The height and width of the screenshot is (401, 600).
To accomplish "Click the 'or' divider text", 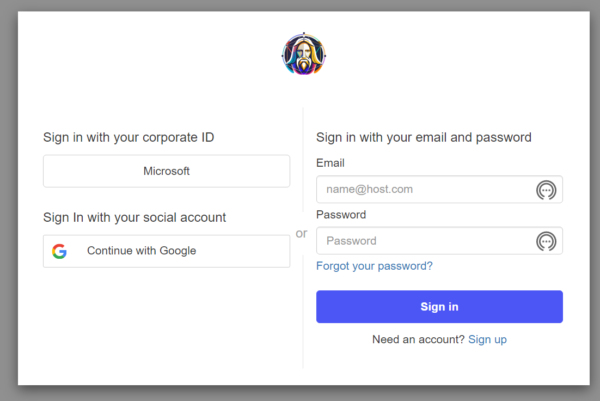I will pos(302,234).
